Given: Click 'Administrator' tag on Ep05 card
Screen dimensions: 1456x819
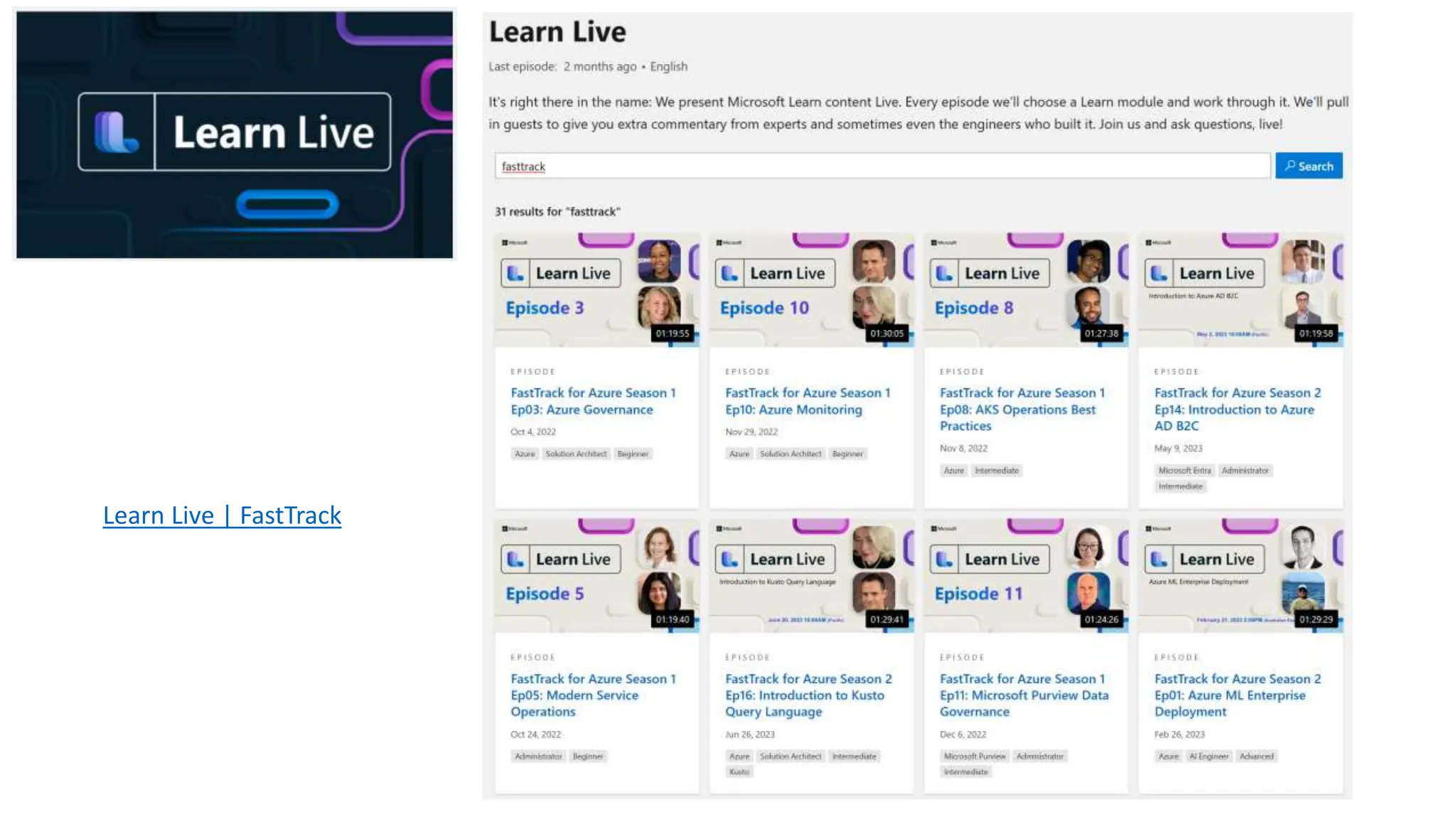Looking at the screenshot, I should 538,756.
